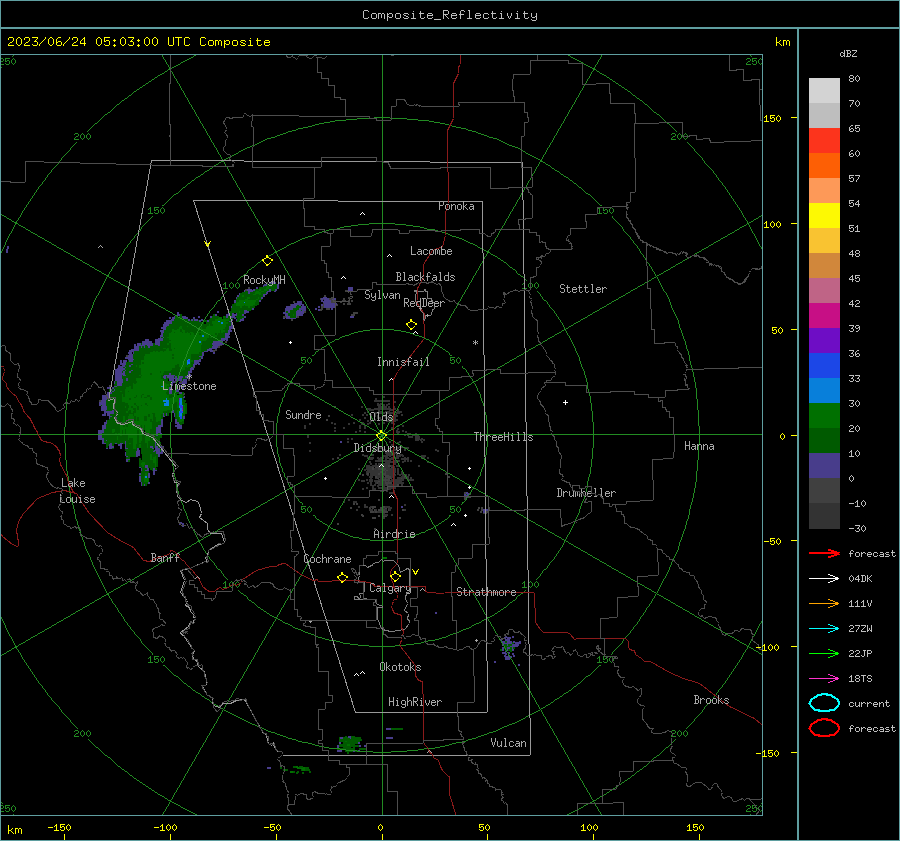Click the Composite_Reflectivity title
This screenshot has height=841, width=900.
point(450,15)
